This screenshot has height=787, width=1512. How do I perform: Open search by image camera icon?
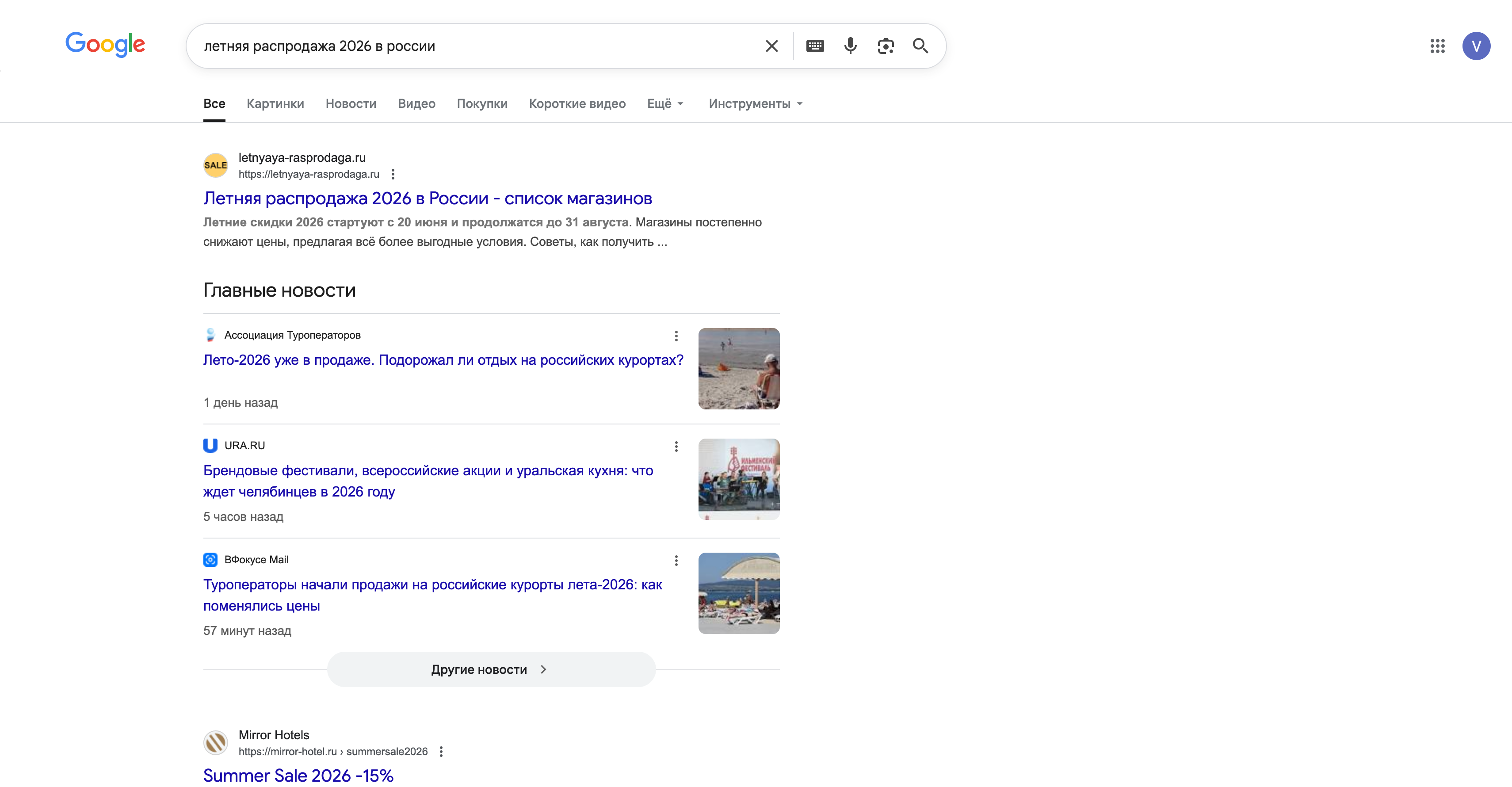tap(885, 46)
